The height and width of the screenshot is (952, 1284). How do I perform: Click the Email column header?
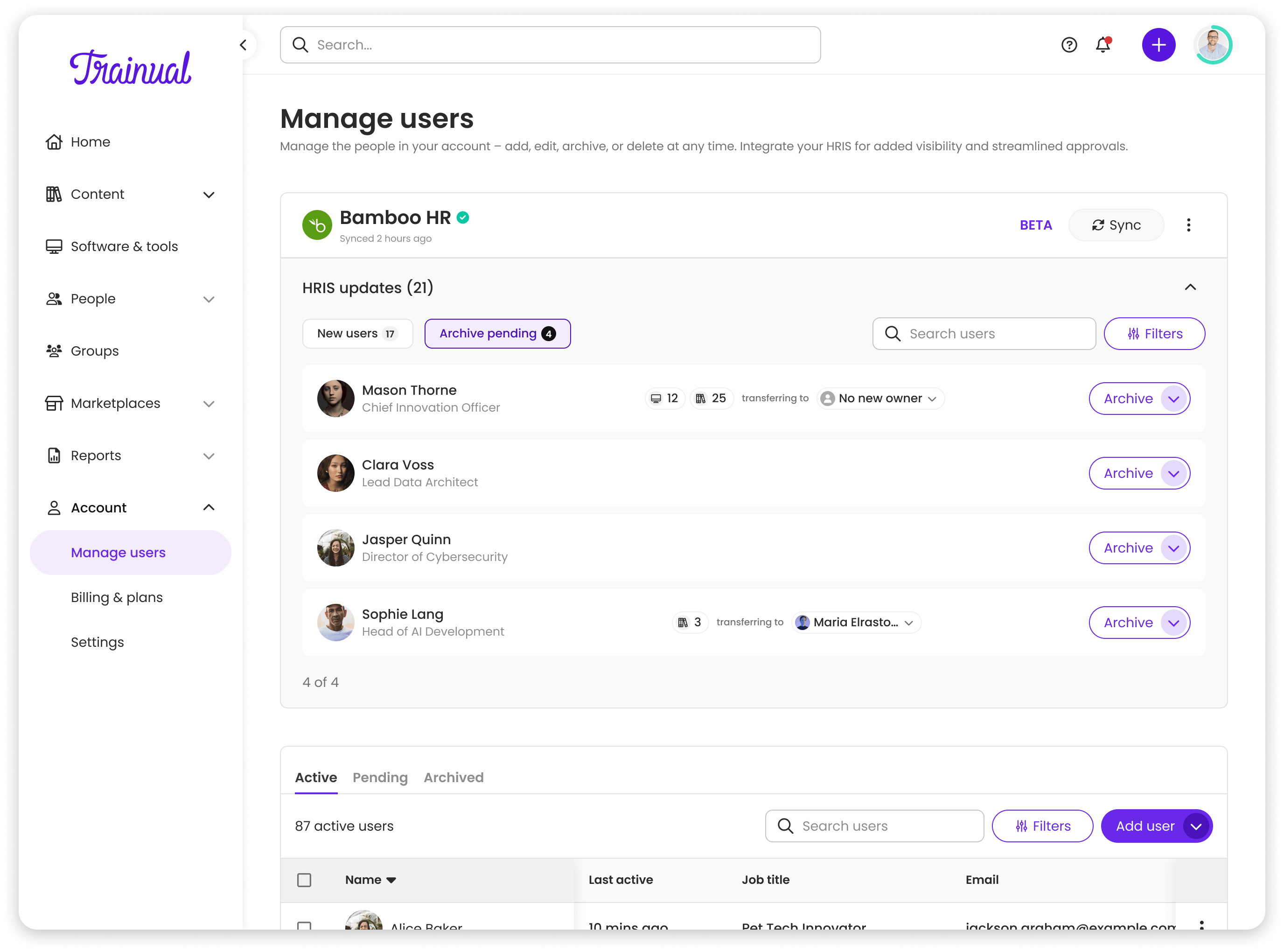click(x=982, y=879)
